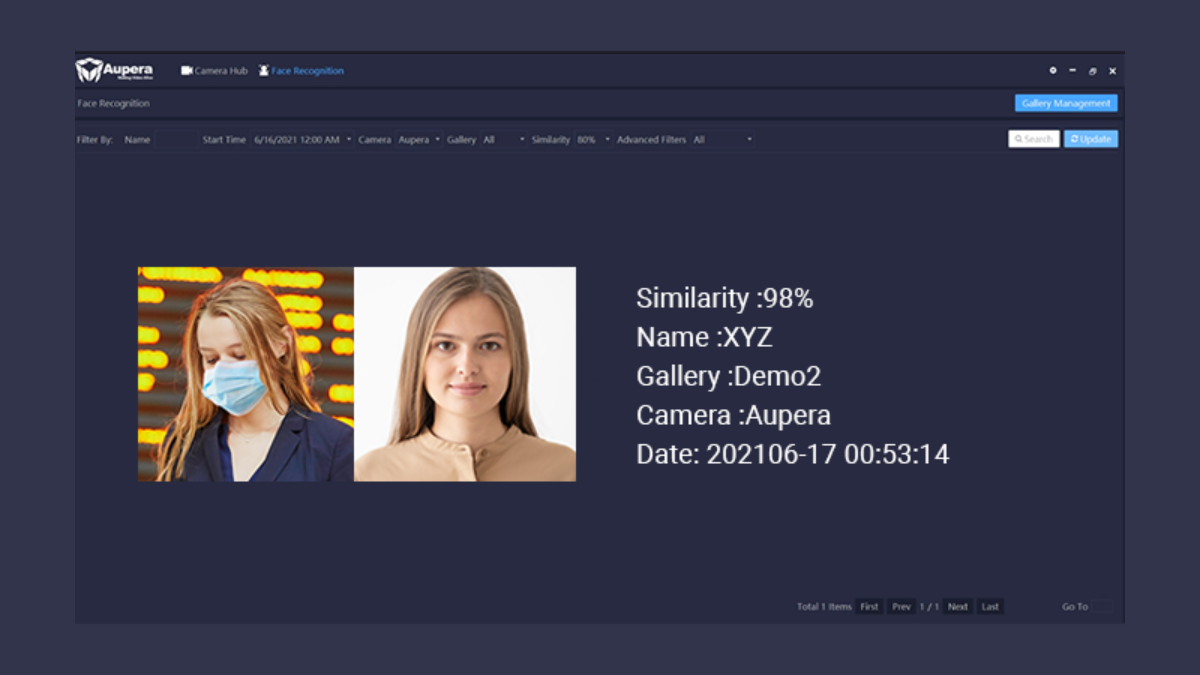Click the Next page control
Viewport: 1200px width, 675px height.
point(957,606)
